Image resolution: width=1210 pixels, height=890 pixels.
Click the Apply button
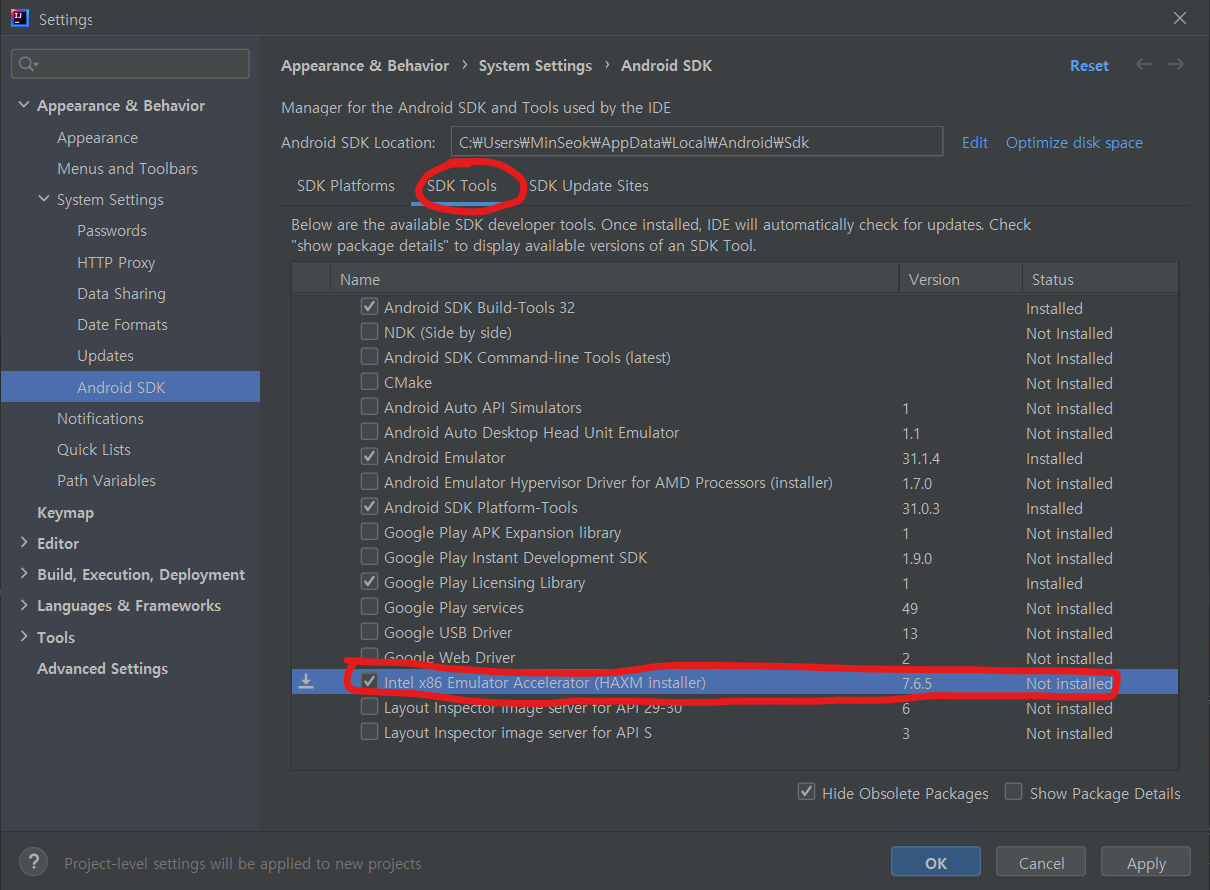[1146, 863]
